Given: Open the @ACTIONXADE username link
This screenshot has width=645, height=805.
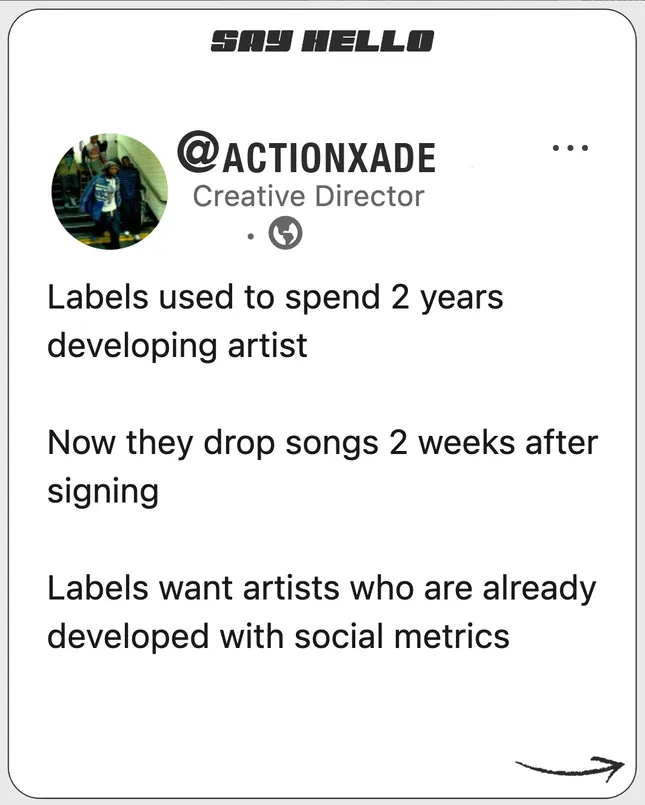Looking at the screenshot, I should [x=307, y=153].
